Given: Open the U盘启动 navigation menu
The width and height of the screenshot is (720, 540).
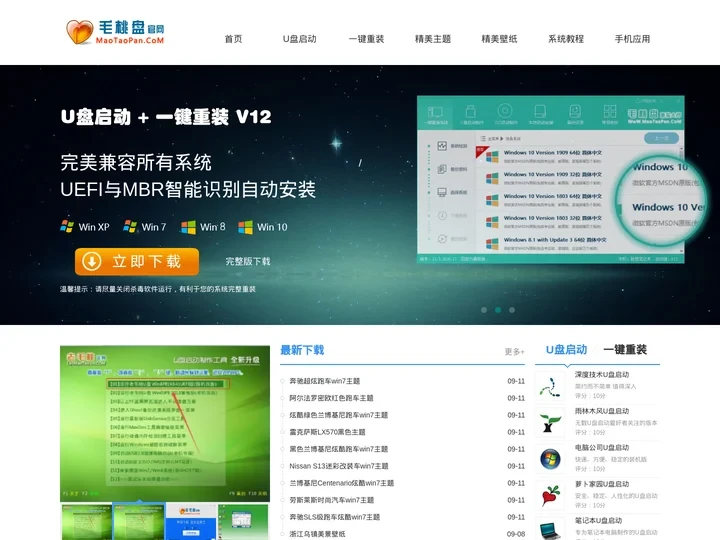Looking at the screenshot, I should click(x=299, y=39).
